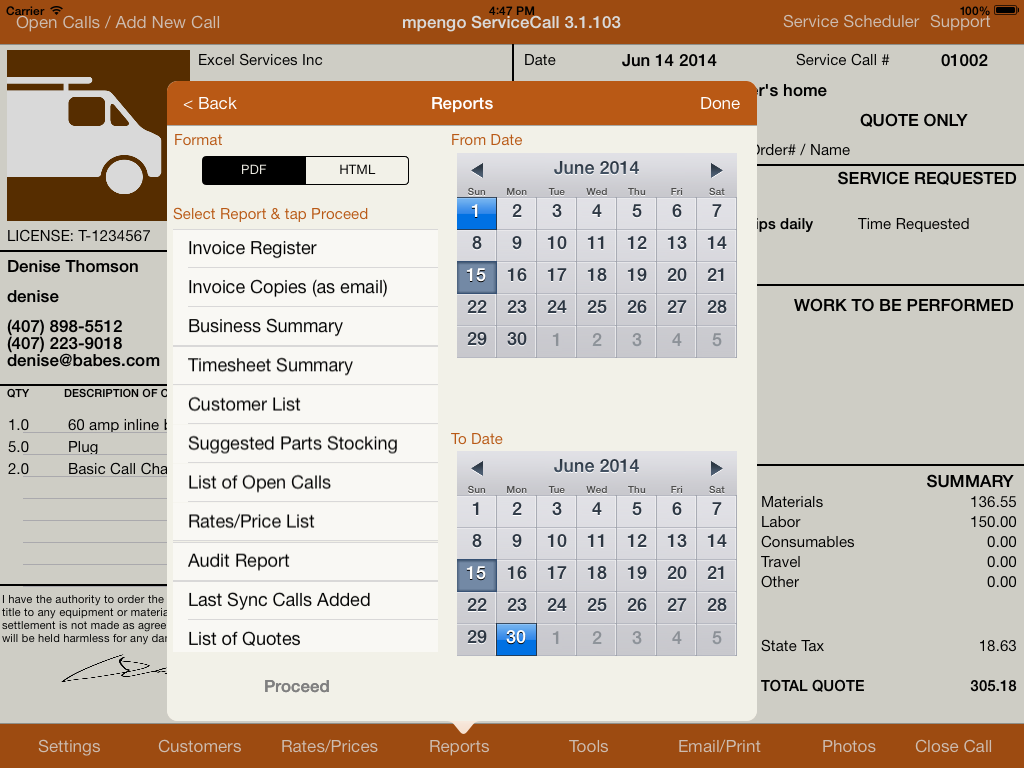The image size is (1024, 768).
Task: Tap the Proceed button
Action: [x=297, y=686]
